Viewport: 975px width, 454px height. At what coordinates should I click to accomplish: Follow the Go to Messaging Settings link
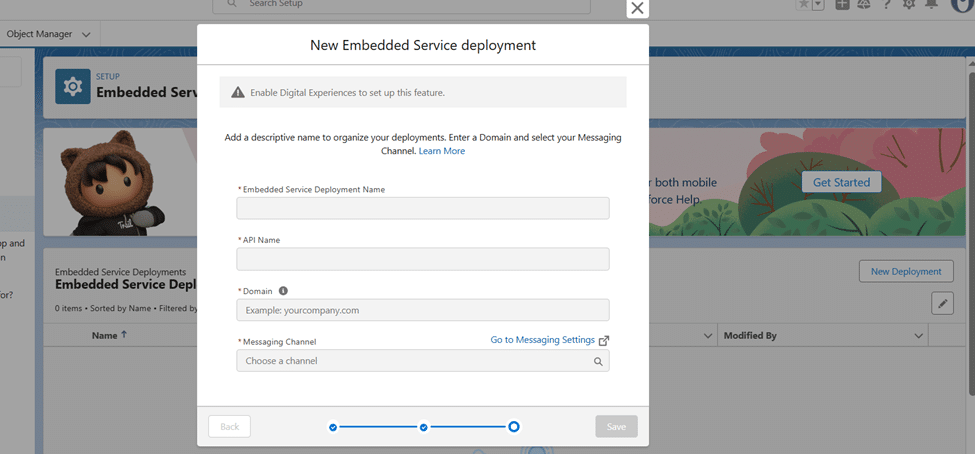(543, 340)
